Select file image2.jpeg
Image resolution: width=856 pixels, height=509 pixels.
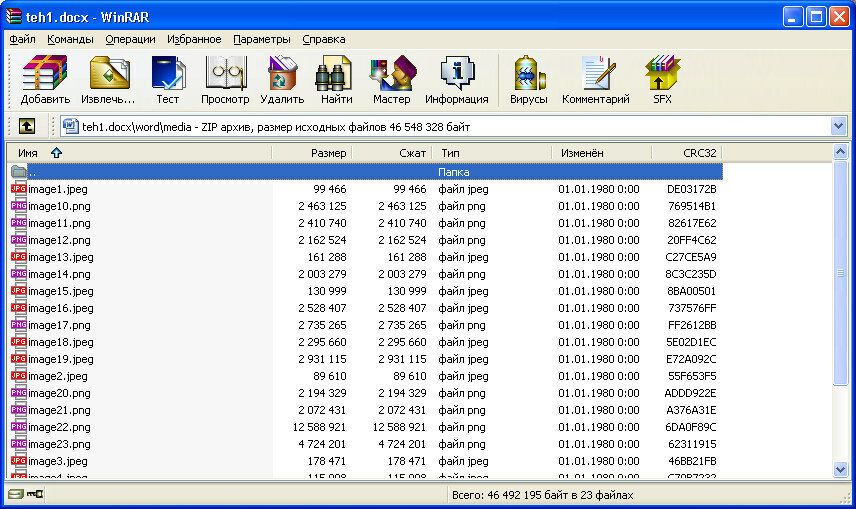pyautogui.click(x=58, y=376)
